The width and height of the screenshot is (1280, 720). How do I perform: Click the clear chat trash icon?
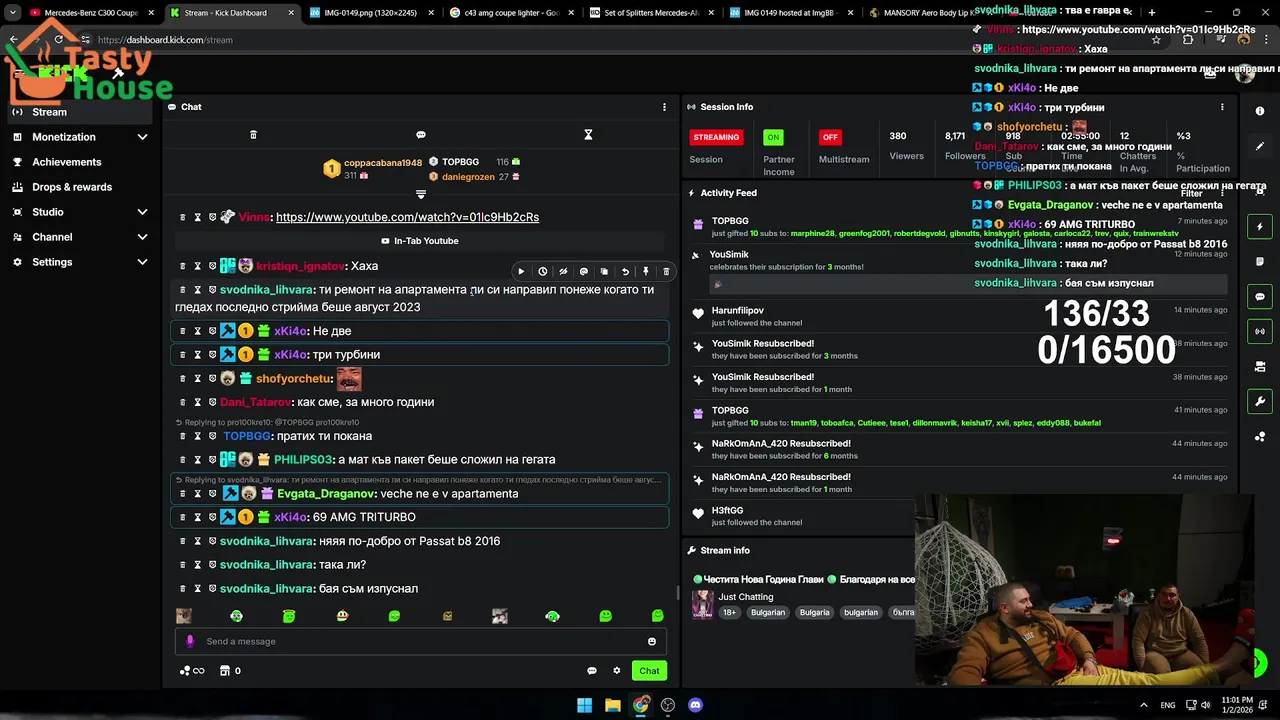(253, 135)
